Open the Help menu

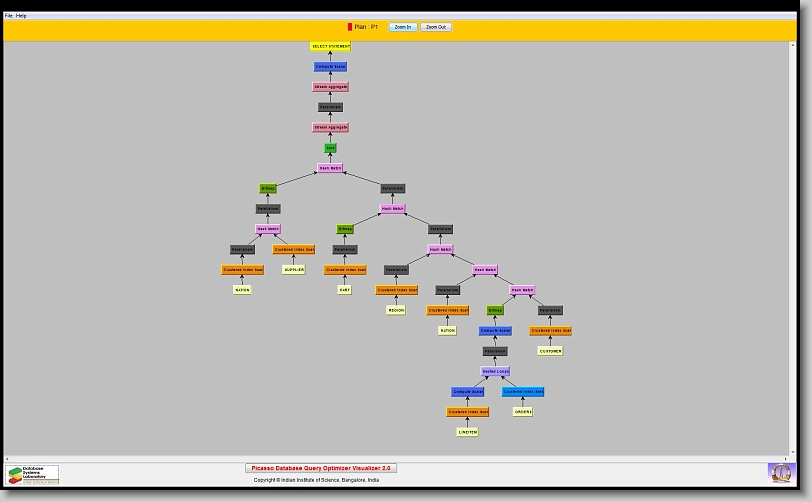tap(22, 16)
